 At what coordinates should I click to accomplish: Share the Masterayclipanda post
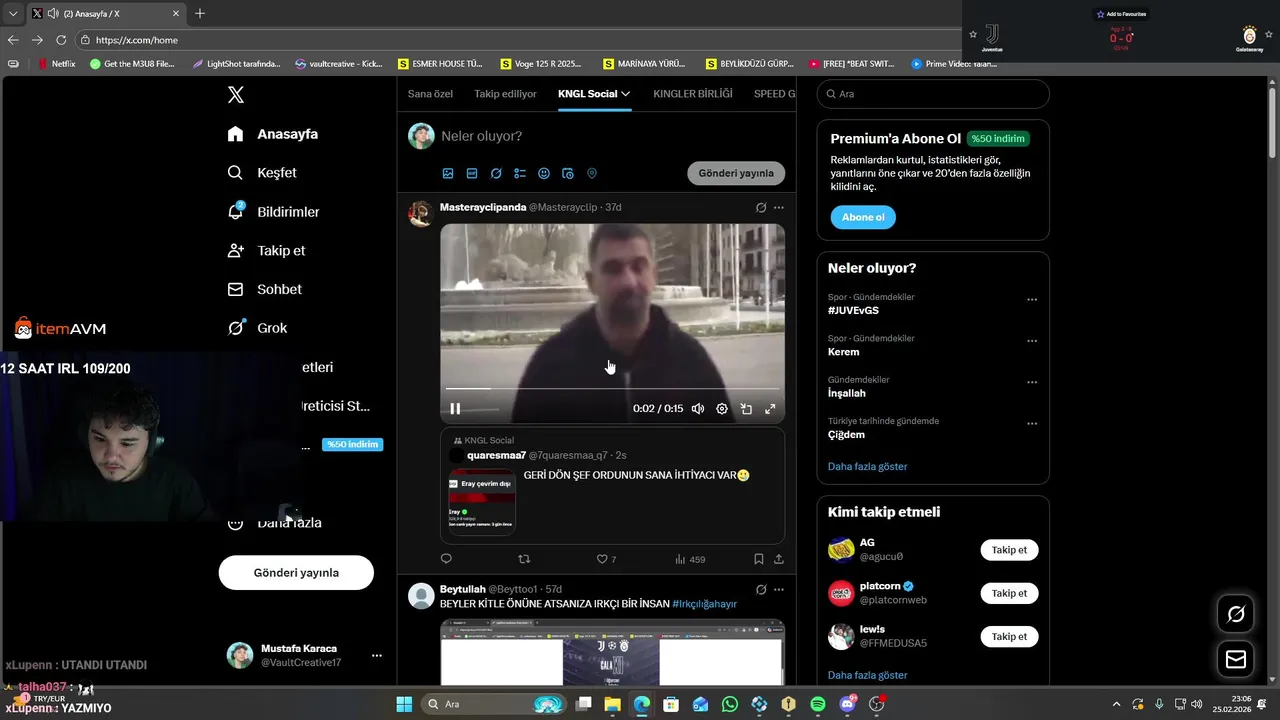click(779, 559)
